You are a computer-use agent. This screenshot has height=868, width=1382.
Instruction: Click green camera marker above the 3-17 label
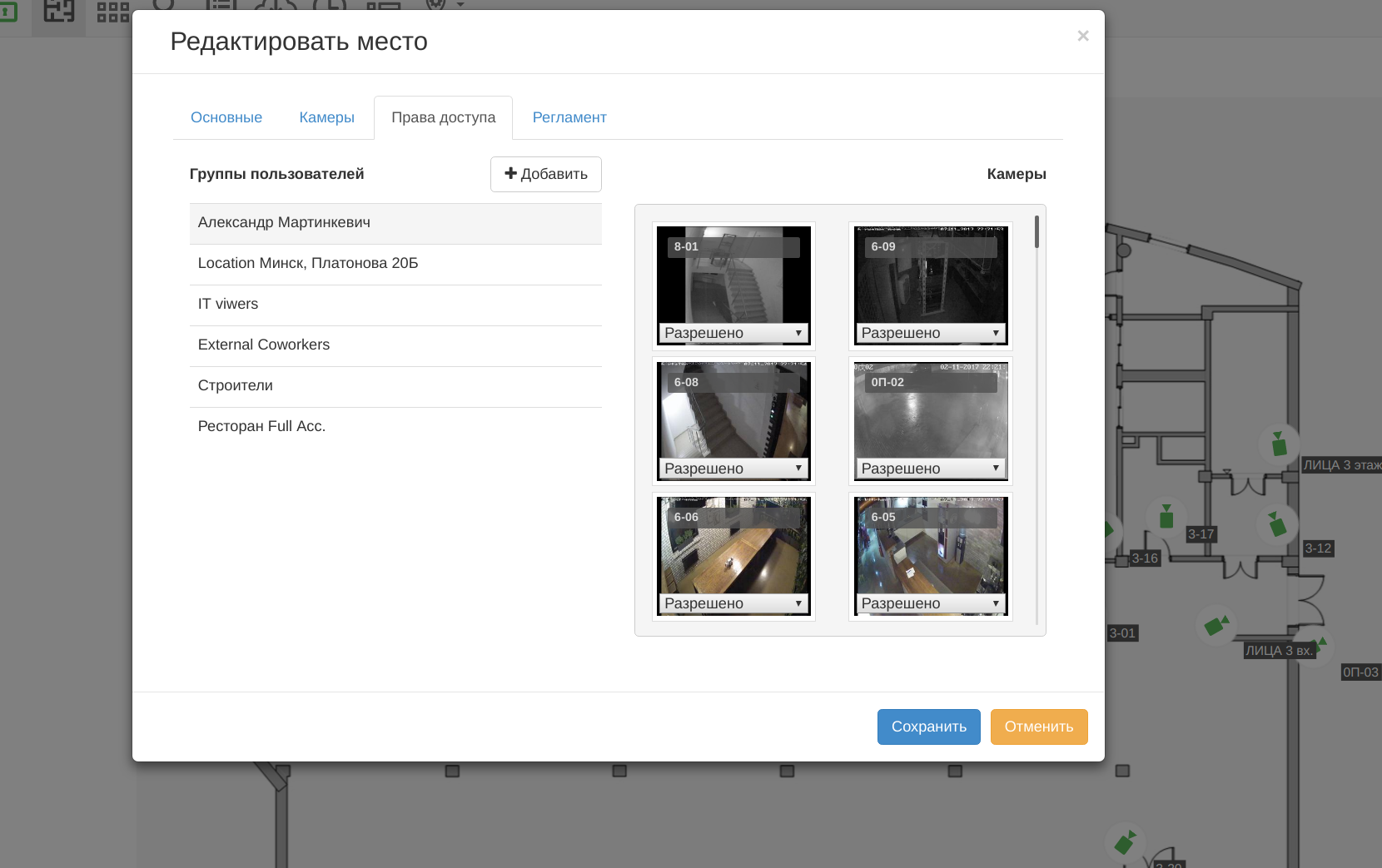click(x=1166, y=516)
